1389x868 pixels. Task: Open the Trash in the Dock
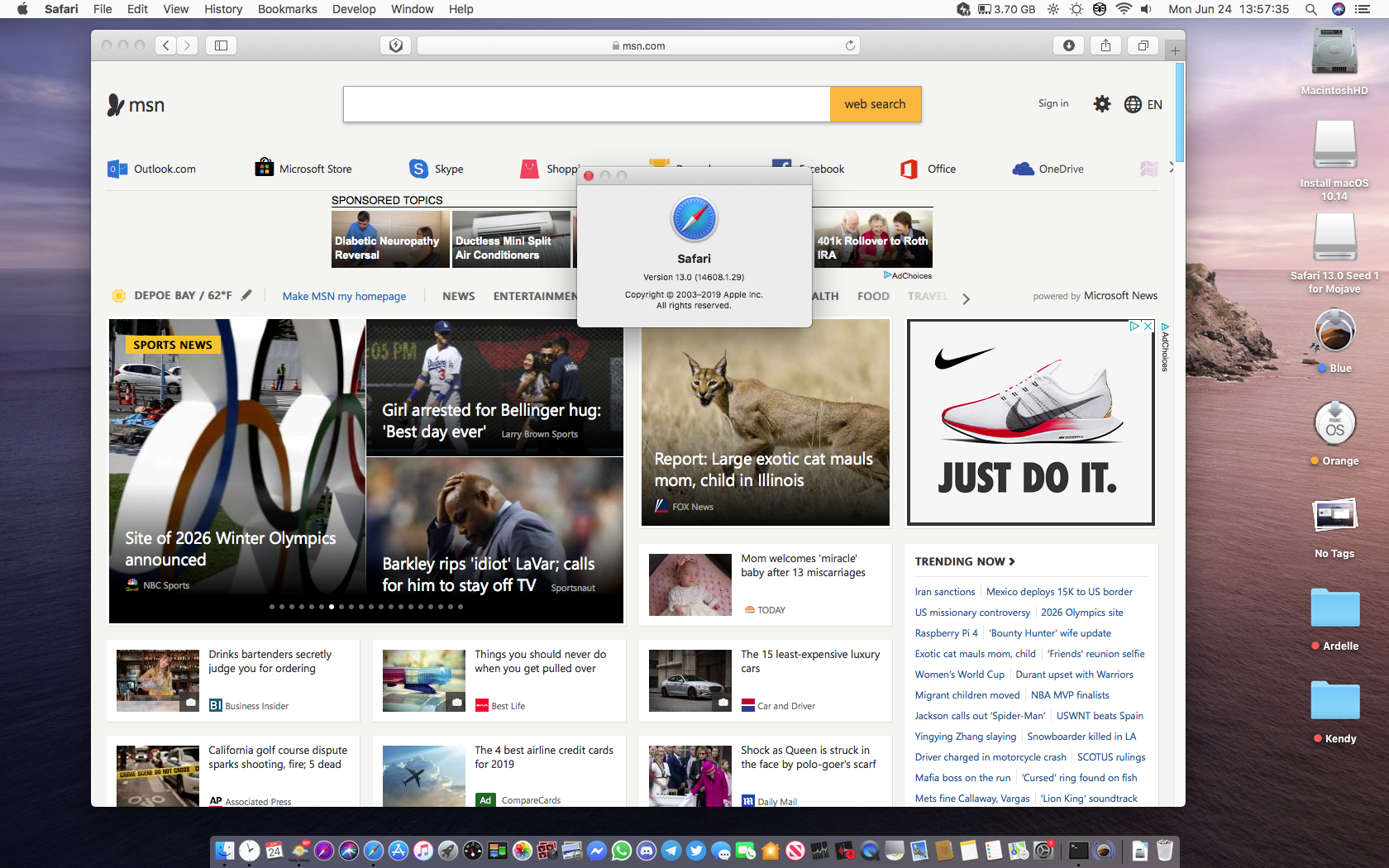pyautogui.click(x=1164, y=850)
